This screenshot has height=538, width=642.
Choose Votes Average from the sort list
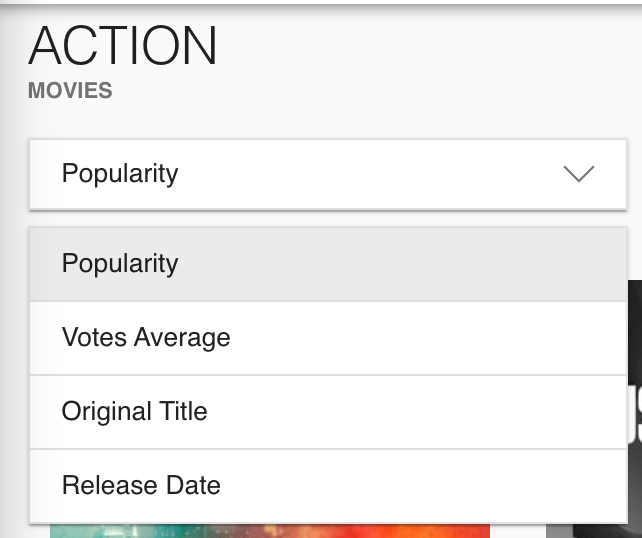coord(328,338)
